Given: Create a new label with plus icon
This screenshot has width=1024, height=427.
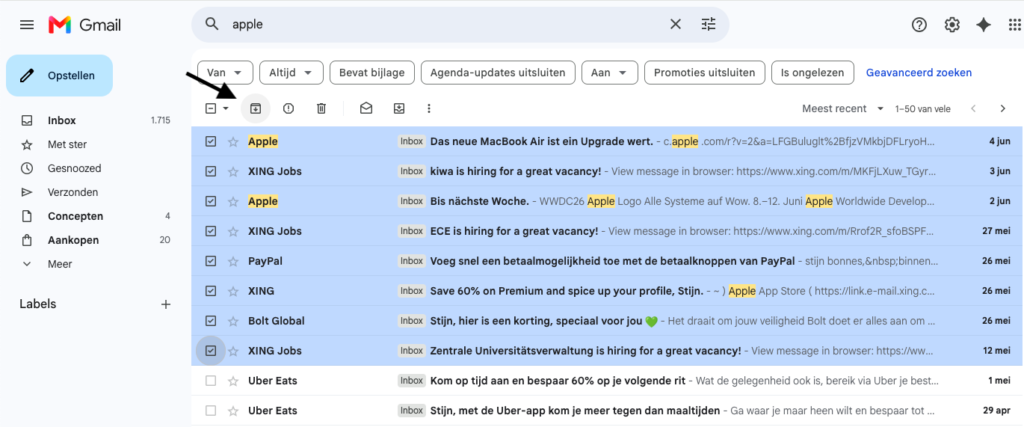Looking at the screenshot, I should pyautogui.click(x=166, y=304).
